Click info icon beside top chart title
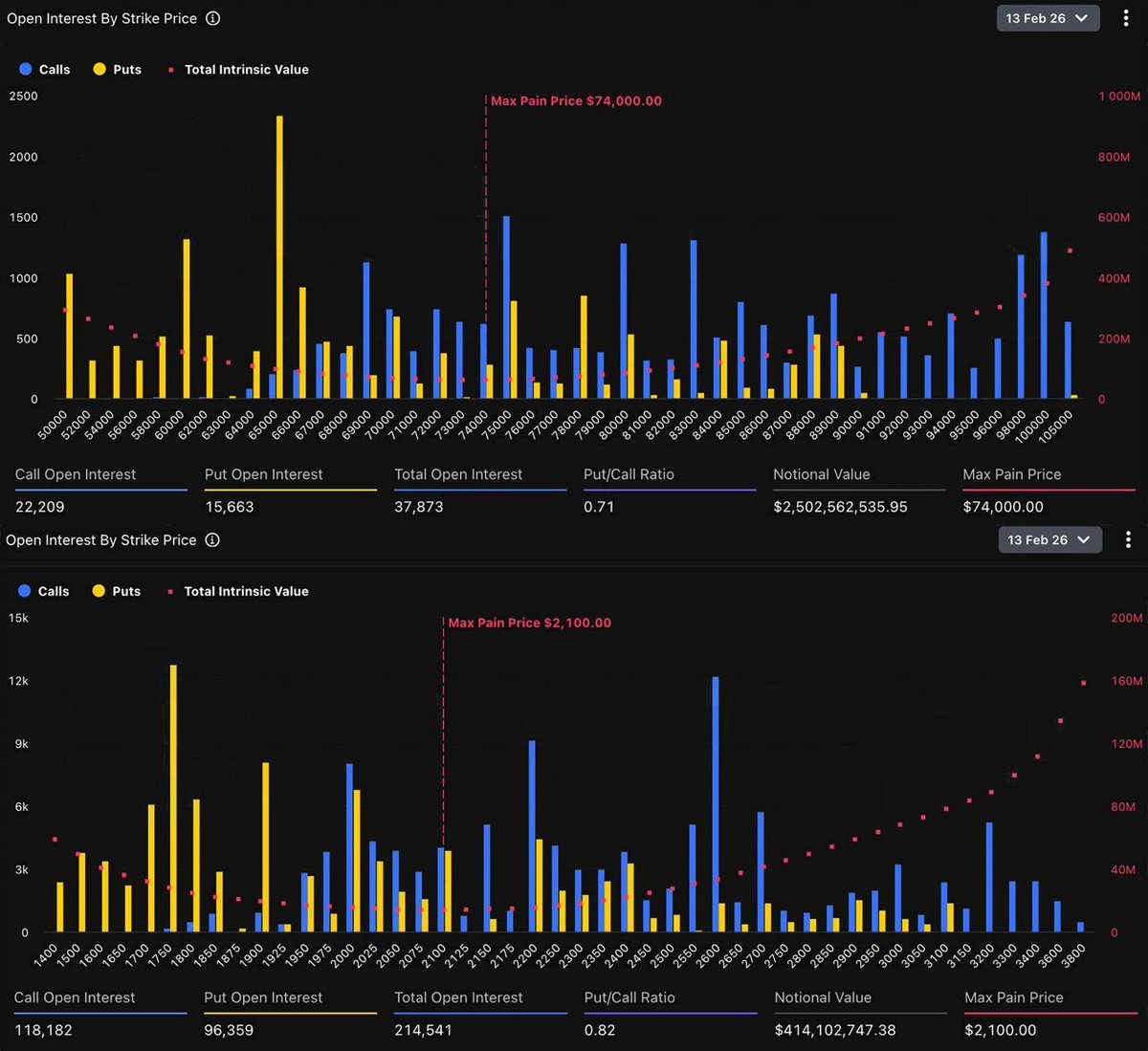Screen dimensions: 1148x1051 (213, 18)
